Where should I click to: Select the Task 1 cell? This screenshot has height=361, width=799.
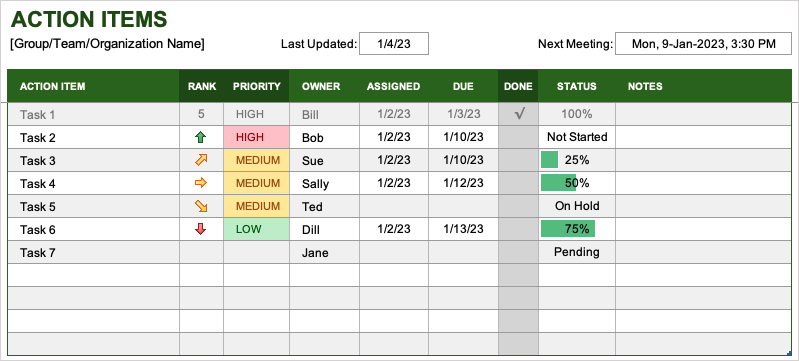tap(93, 114)
